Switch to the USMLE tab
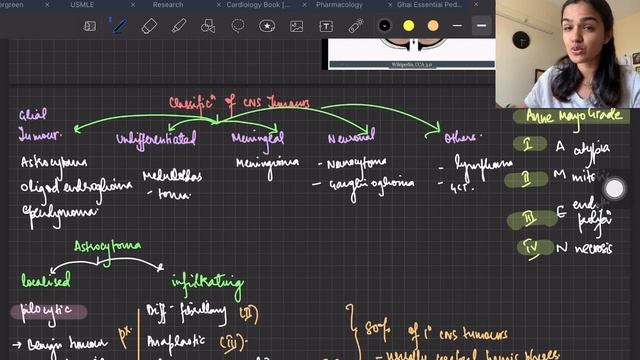 82,4
